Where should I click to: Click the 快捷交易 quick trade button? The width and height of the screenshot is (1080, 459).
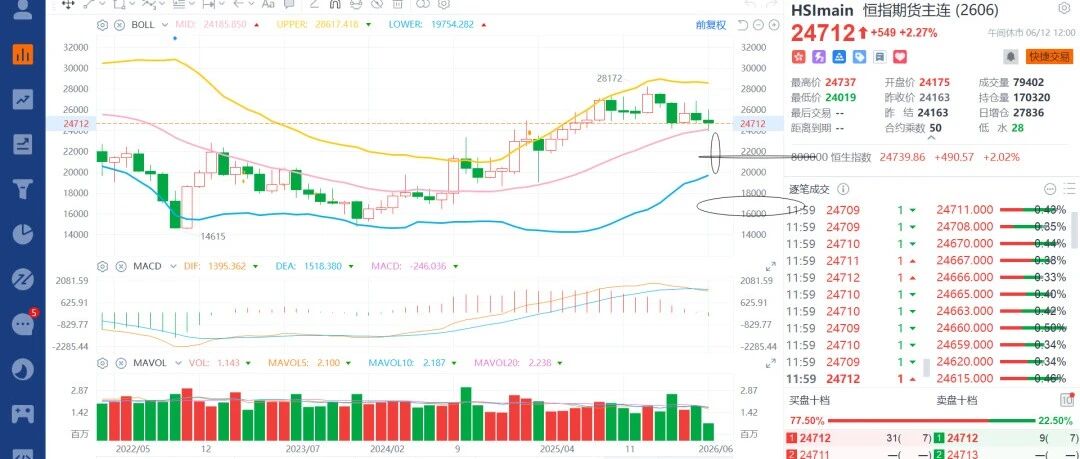click(x=1049, y=57)
